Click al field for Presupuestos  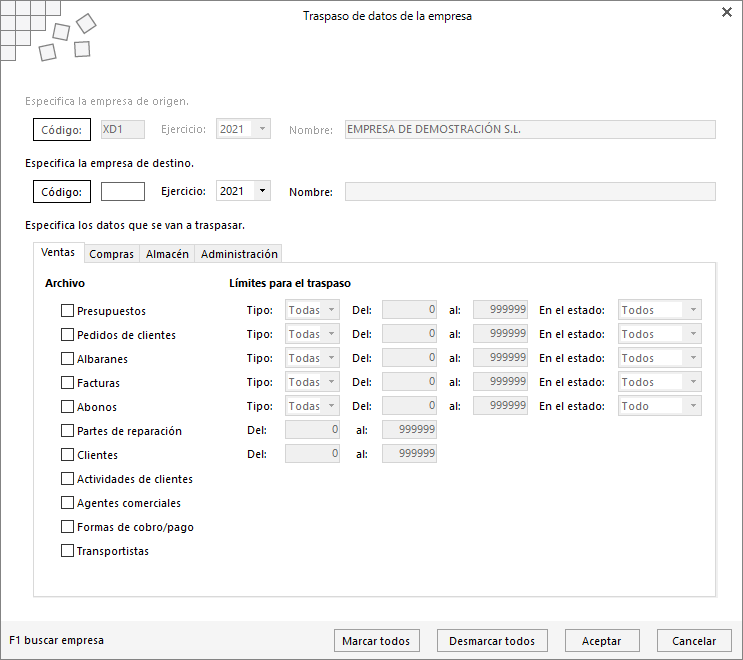pos(500,310)
